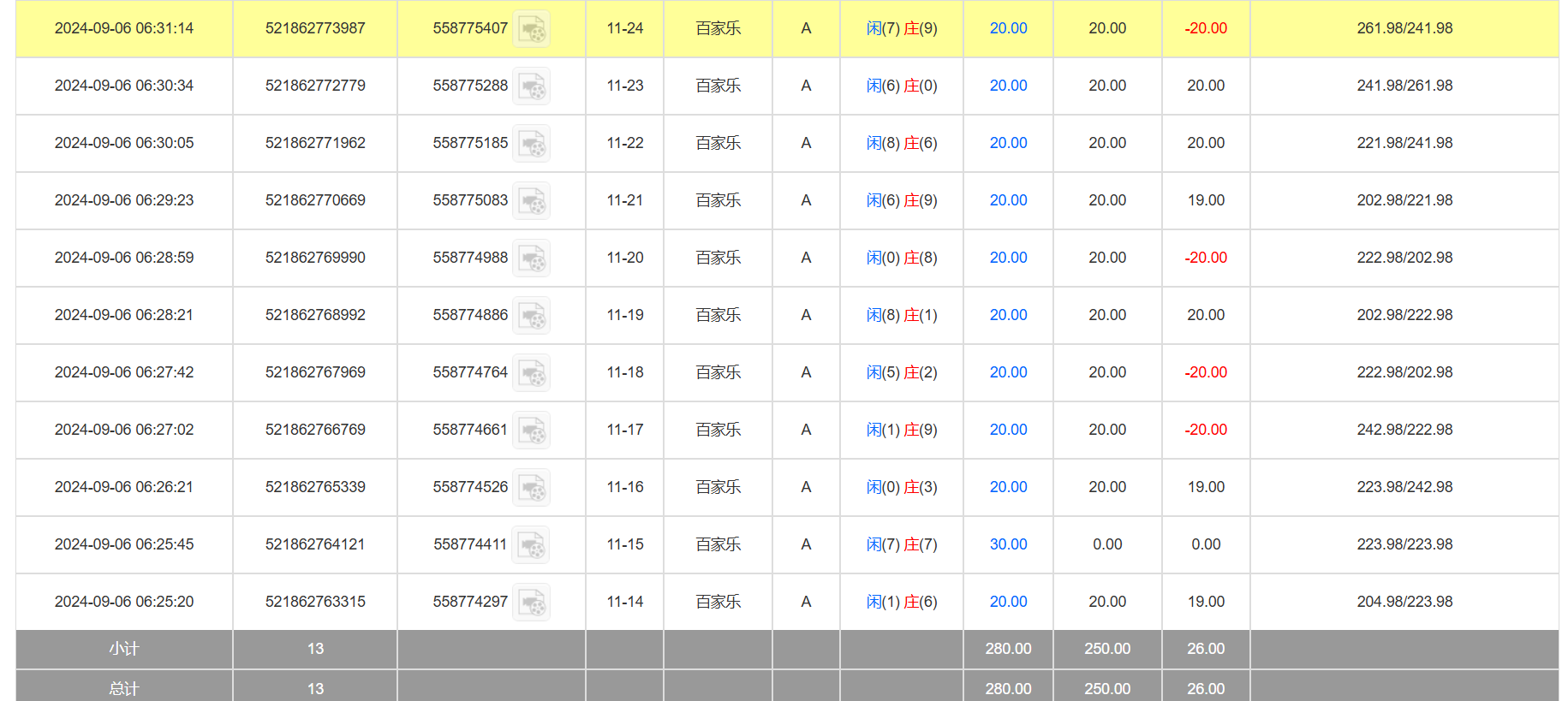1568x701 pixels.
Task: Open result 闲(6) 庄(0) in round 11-23
Action: [902, 86]
